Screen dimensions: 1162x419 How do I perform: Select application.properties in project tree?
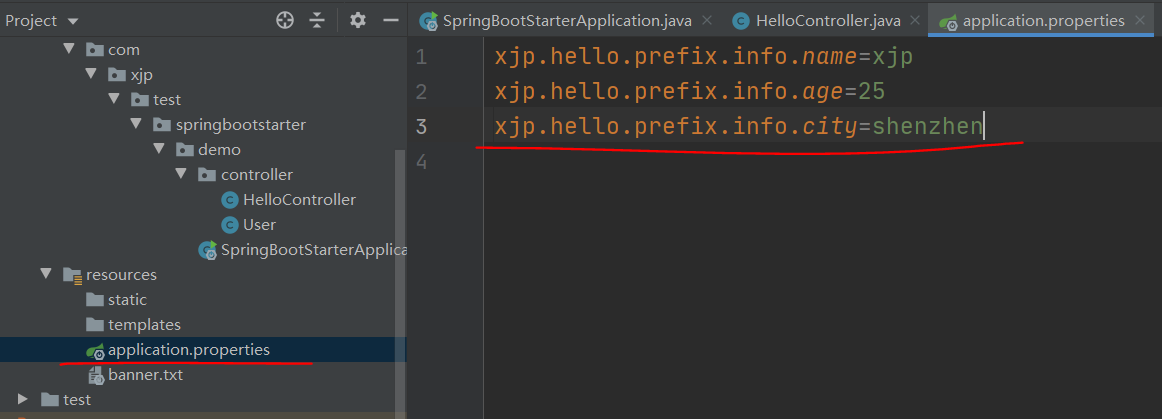pos(189,349)
